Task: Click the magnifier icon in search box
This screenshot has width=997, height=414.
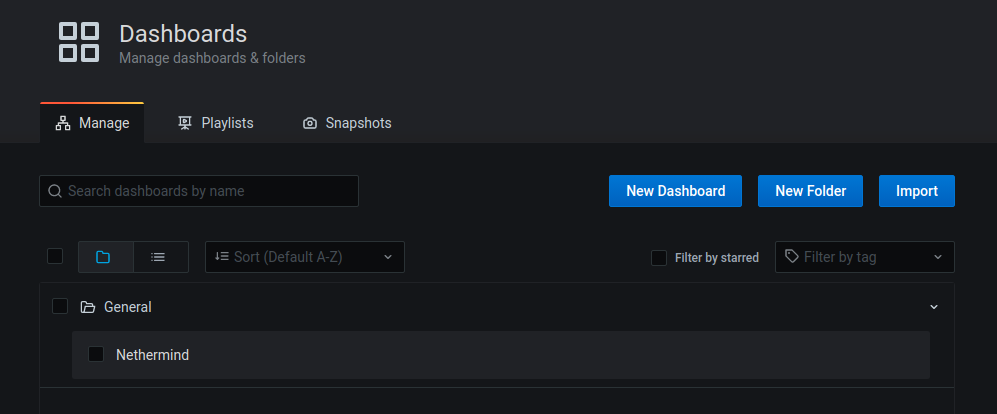Action: coord(55,191)
